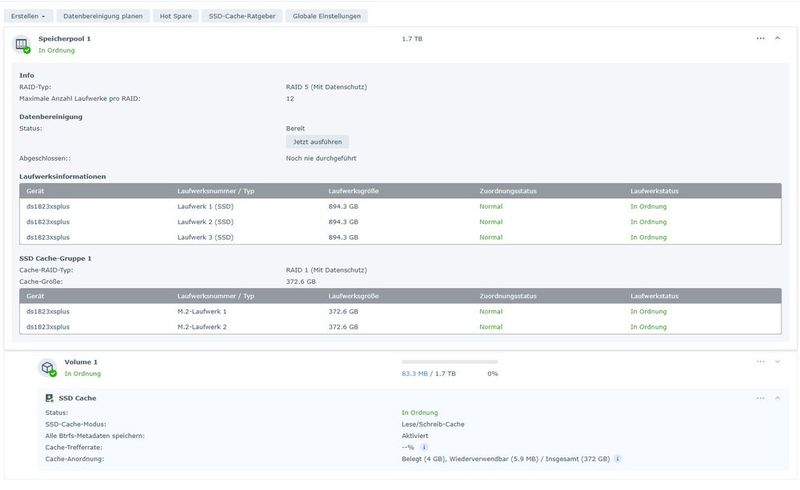Open the Erstellen dropdown menu

[28, 16]
